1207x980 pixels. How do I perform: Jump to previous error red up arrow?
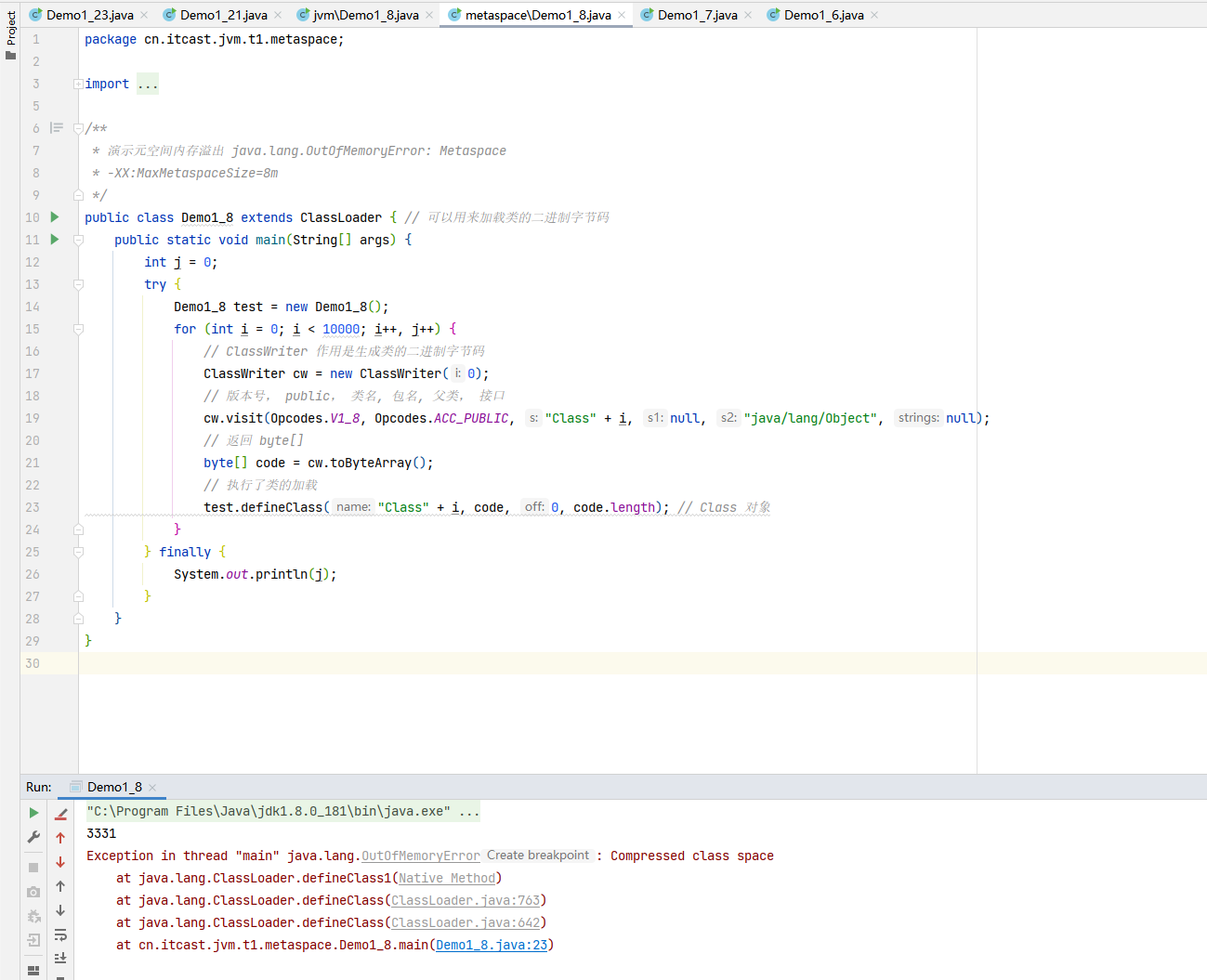60,838
